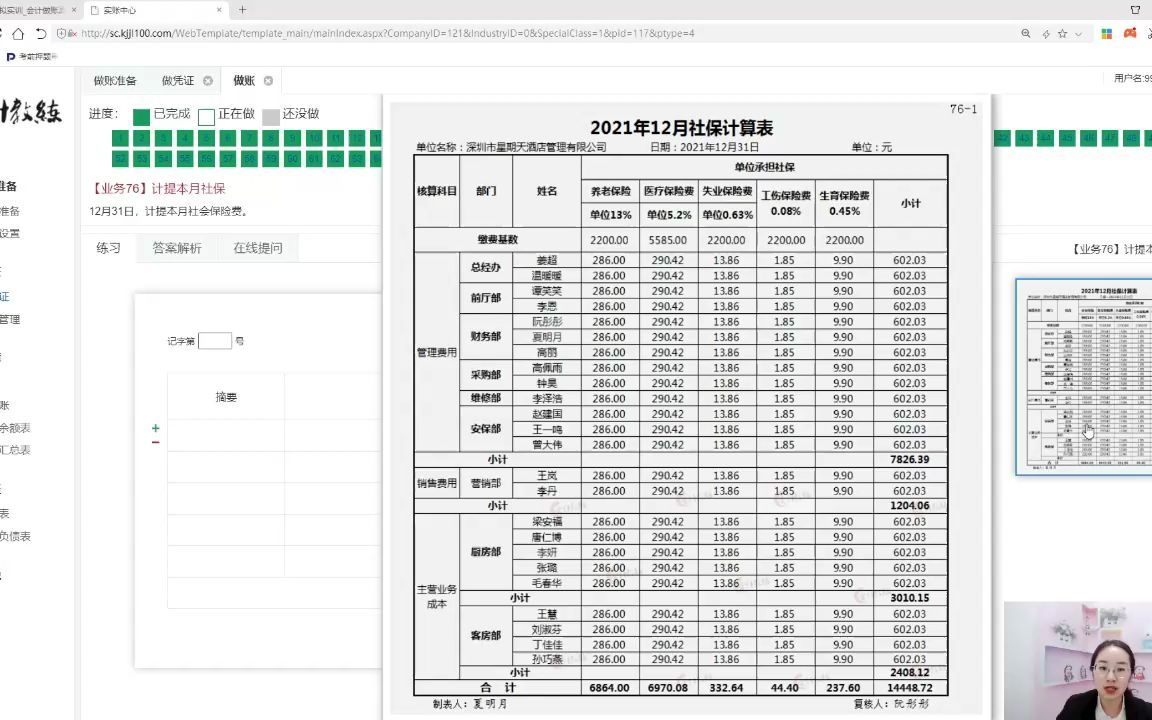Select the browser home icon

(x=18, y=33)
